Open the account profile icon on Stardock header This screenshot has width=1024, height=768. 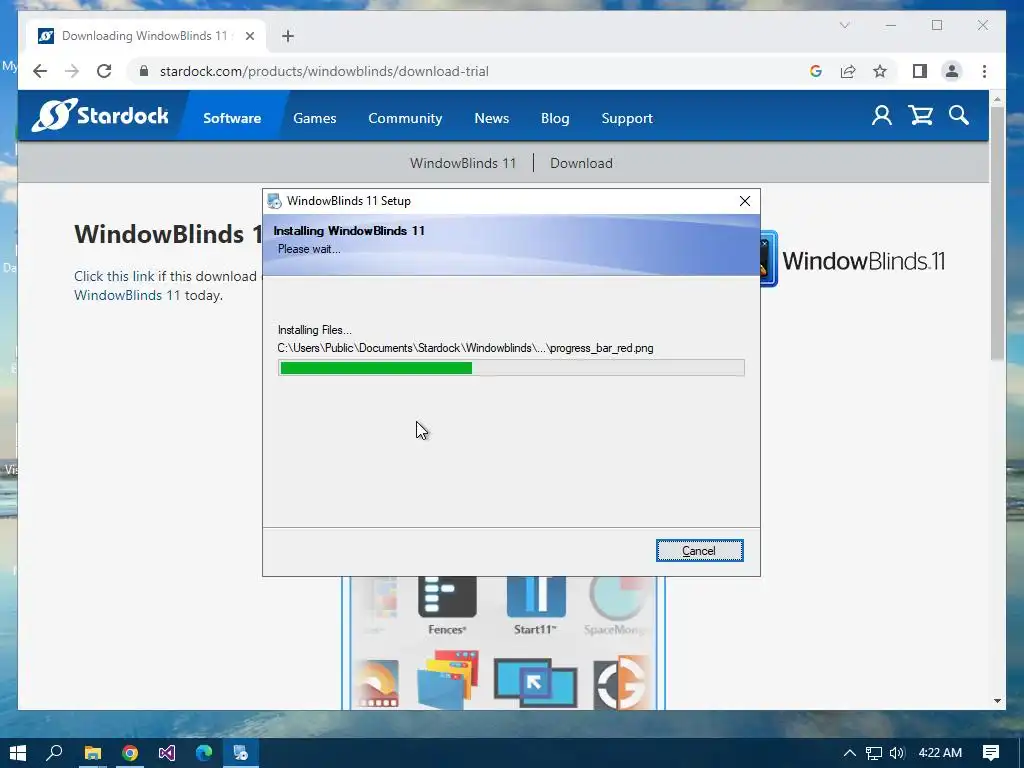tap(882, 116)
